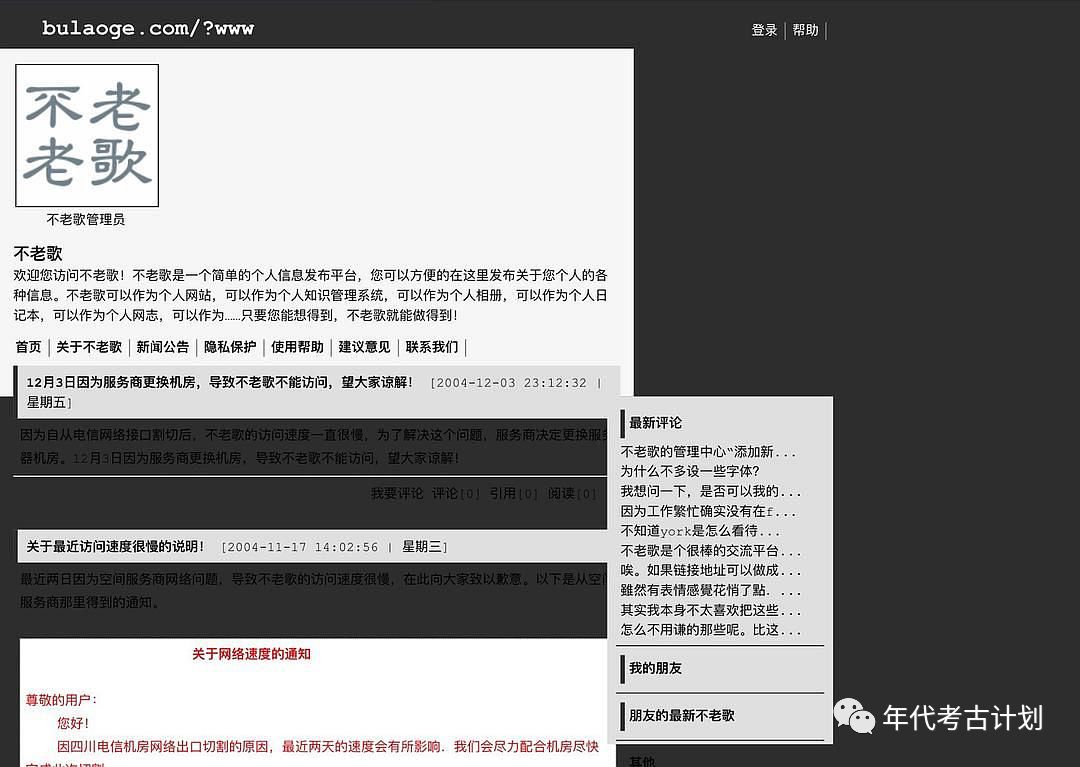Click comment 不老歌是个很棒的交流平台
The image size is (1080, 767).
tap(710, 550)
